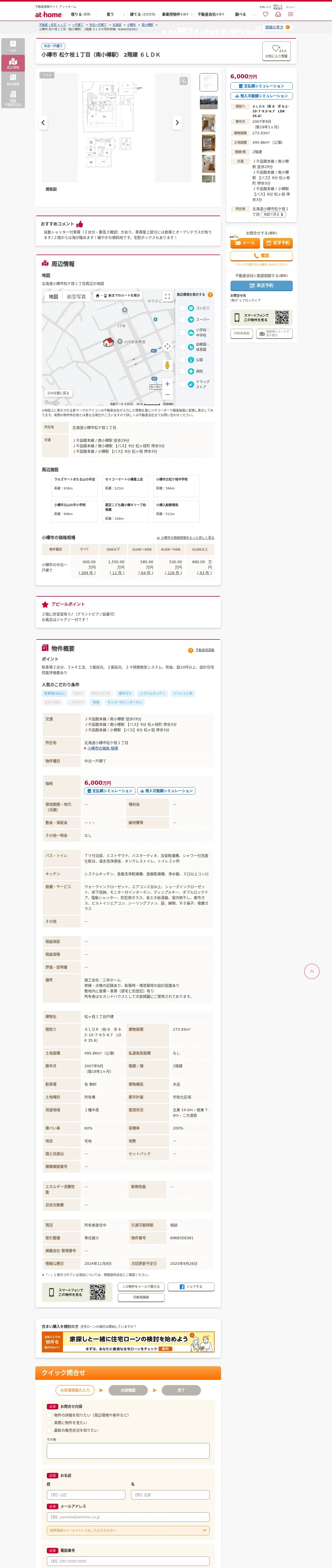Screen dimensions: 332x1568
Task: Jump to TOP in left sidebar
Action: coord(13,46)
